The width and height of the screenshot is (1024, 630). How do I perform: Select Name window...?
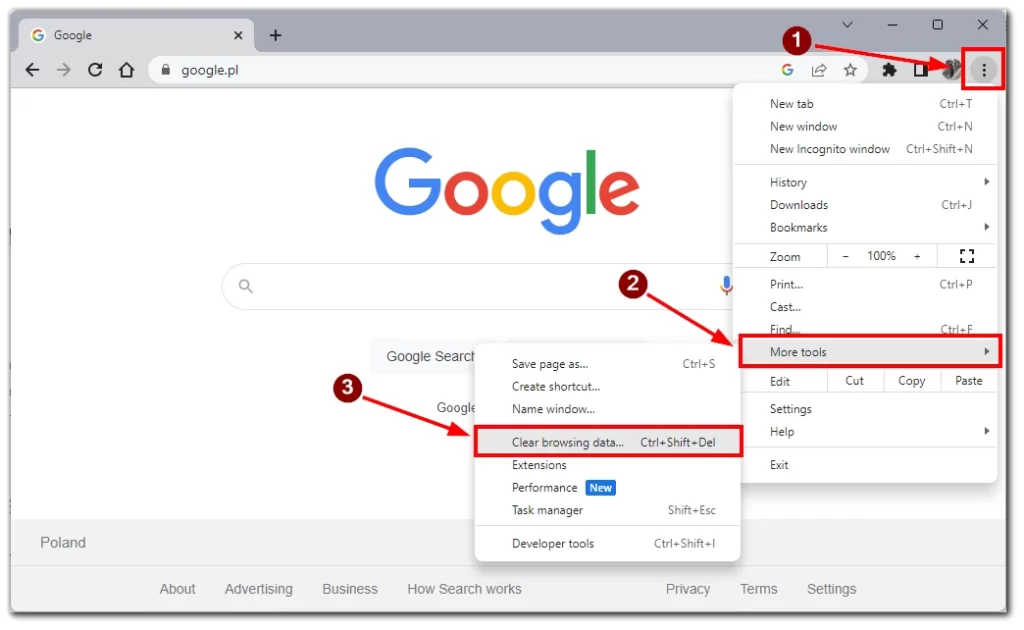(x=607, y=409)
